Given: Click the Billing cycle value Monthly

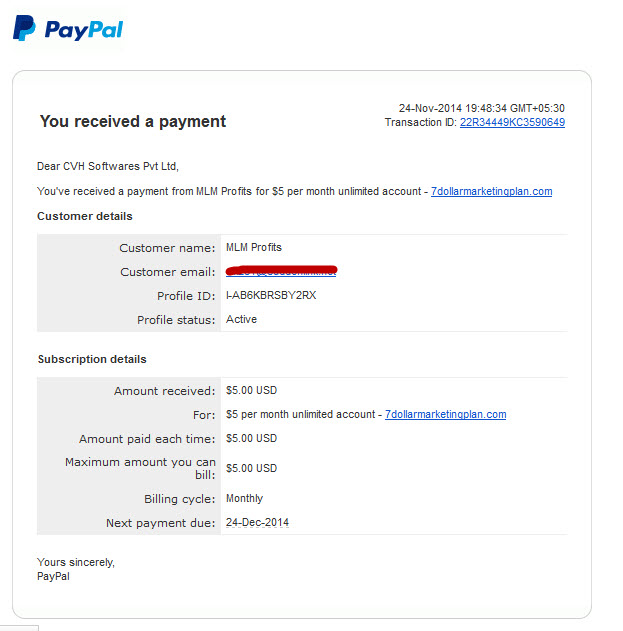Looking at the screenshot, I should (244, 498).
